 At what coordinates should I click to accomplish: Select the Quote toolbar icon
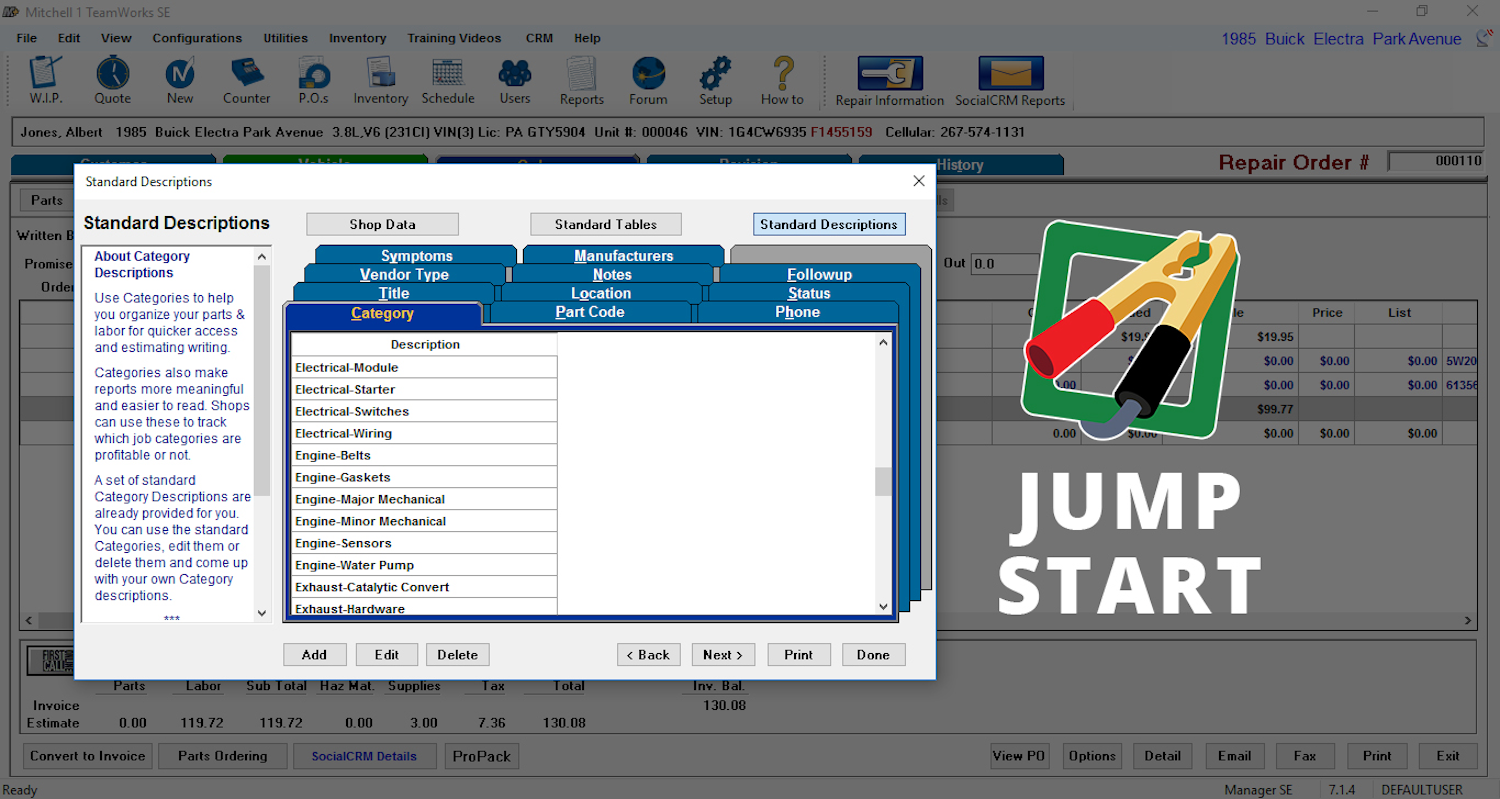pos(112,80)
